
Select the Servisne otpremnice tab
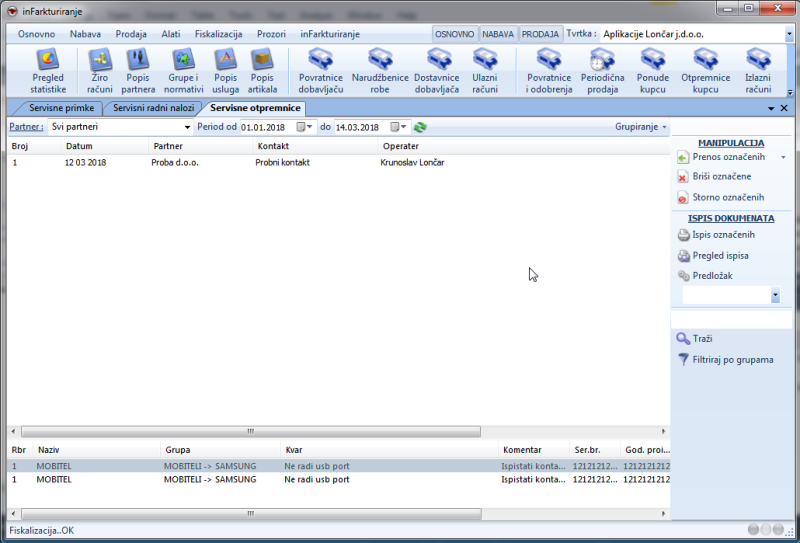click(x=255, y=108)
